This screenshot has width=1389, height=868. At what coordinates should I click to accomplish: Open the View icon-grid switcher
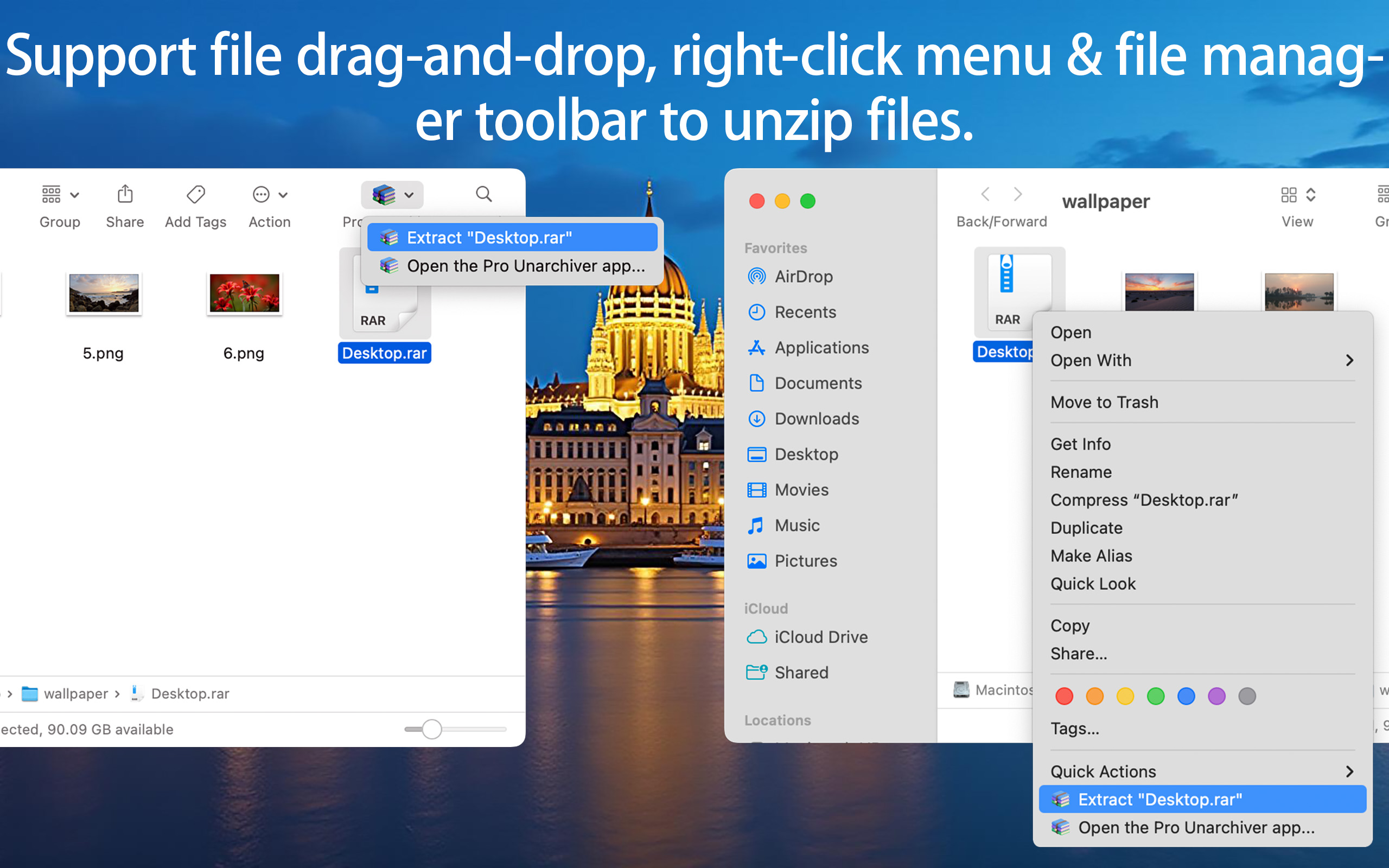(x=1297, y=195)
